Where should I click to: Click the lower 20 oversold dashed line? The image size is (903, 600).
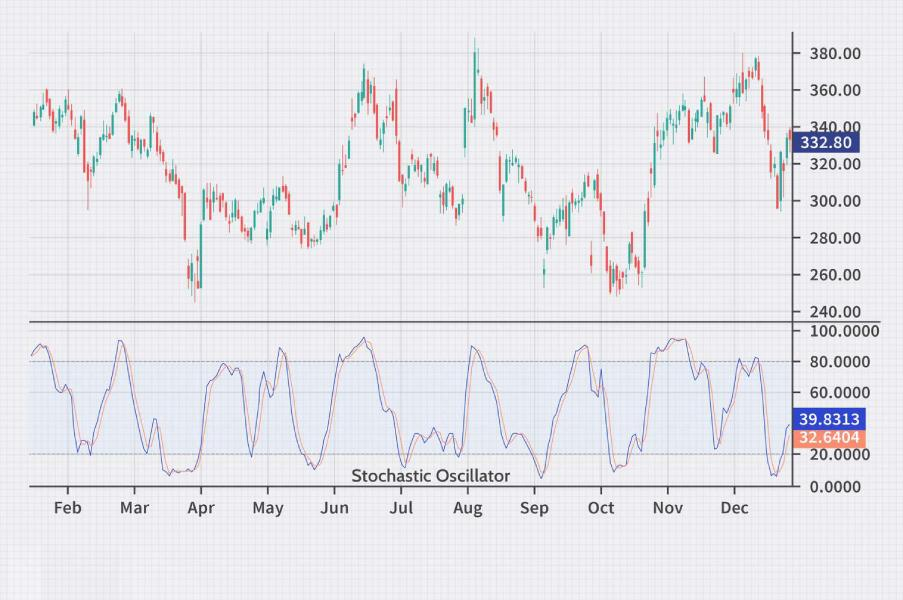point(400,453)
